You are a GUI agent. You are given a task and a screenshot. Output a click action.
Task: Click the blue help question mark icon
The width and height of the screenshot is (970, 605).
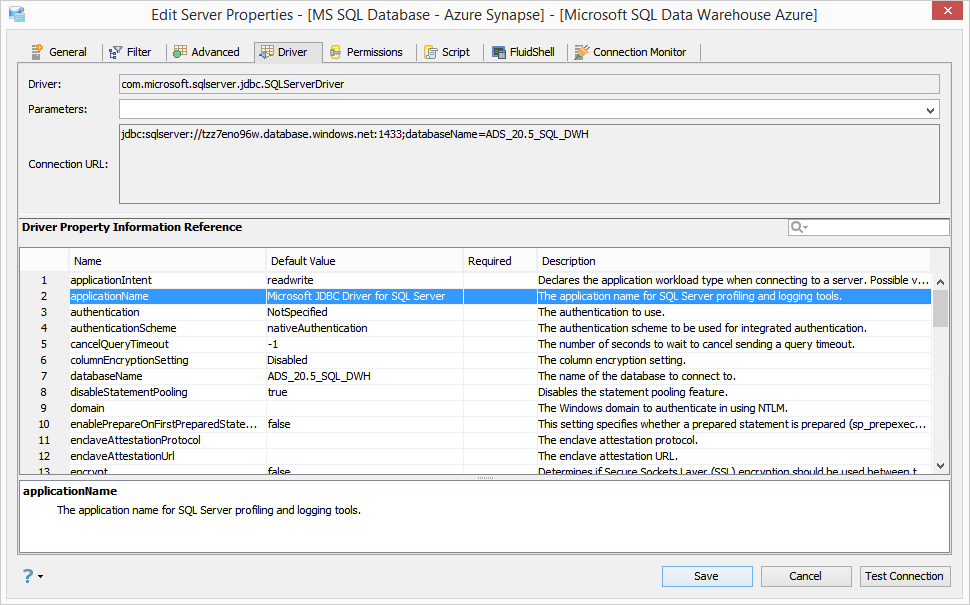click(x=28, y=576)
